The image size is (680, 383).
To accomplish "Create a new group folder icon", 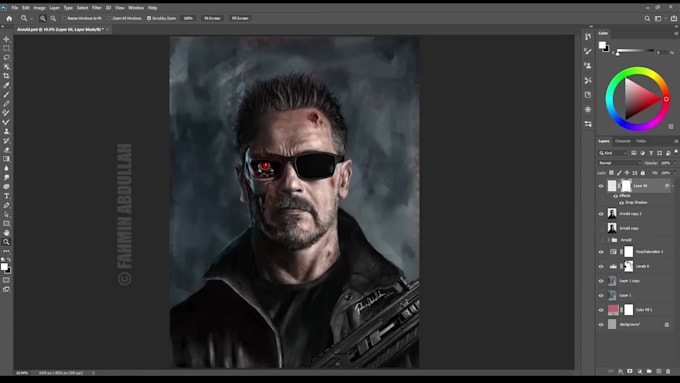I will tap(649, 371).
